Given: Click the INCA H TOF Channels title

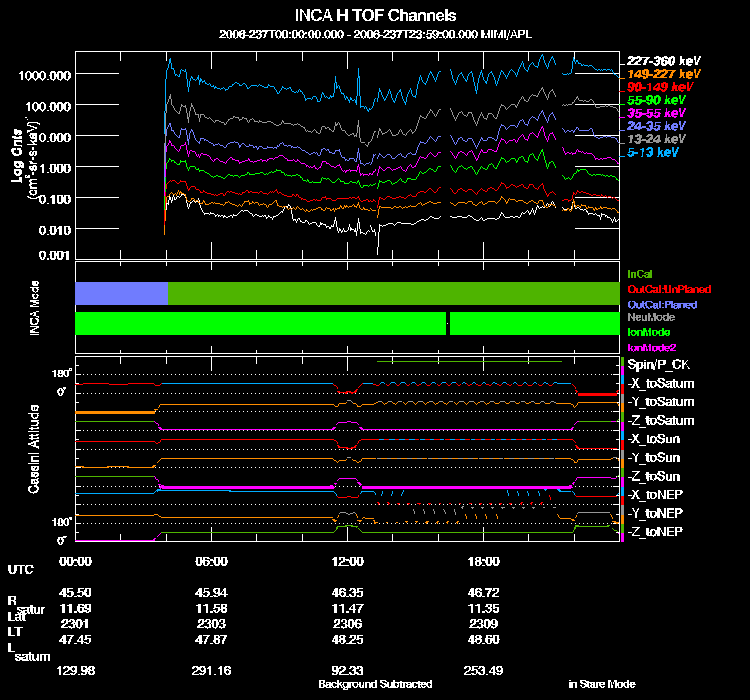Looking at the screenshot, I should [375, 15].
